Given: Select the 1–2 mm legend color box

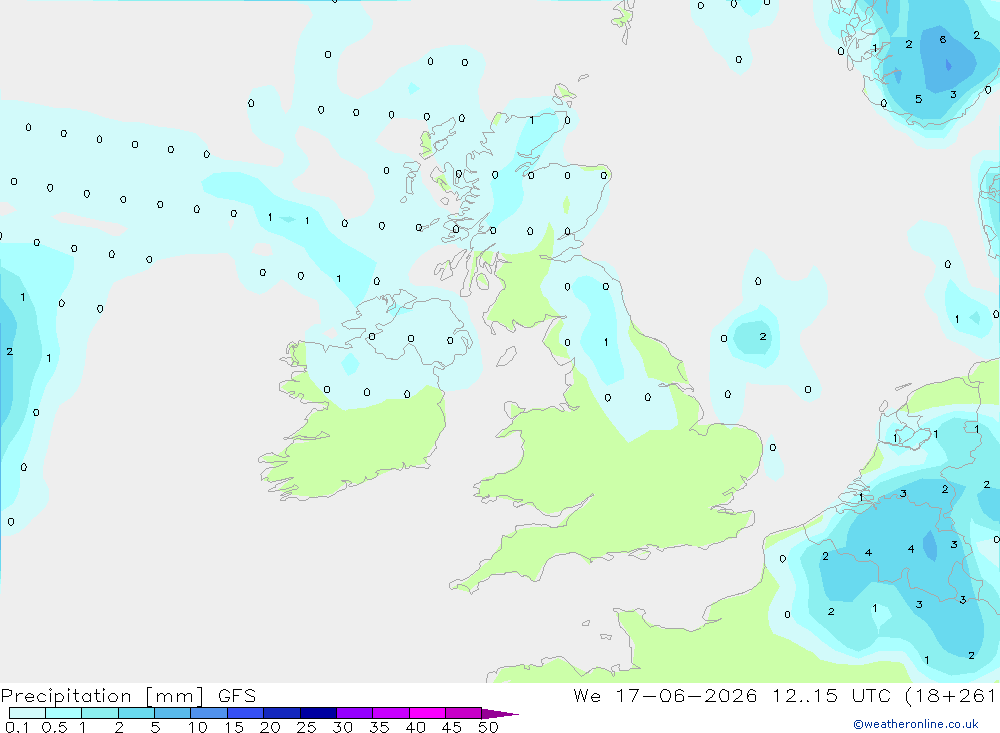Looking at the screenshot, I should [99, 713].
